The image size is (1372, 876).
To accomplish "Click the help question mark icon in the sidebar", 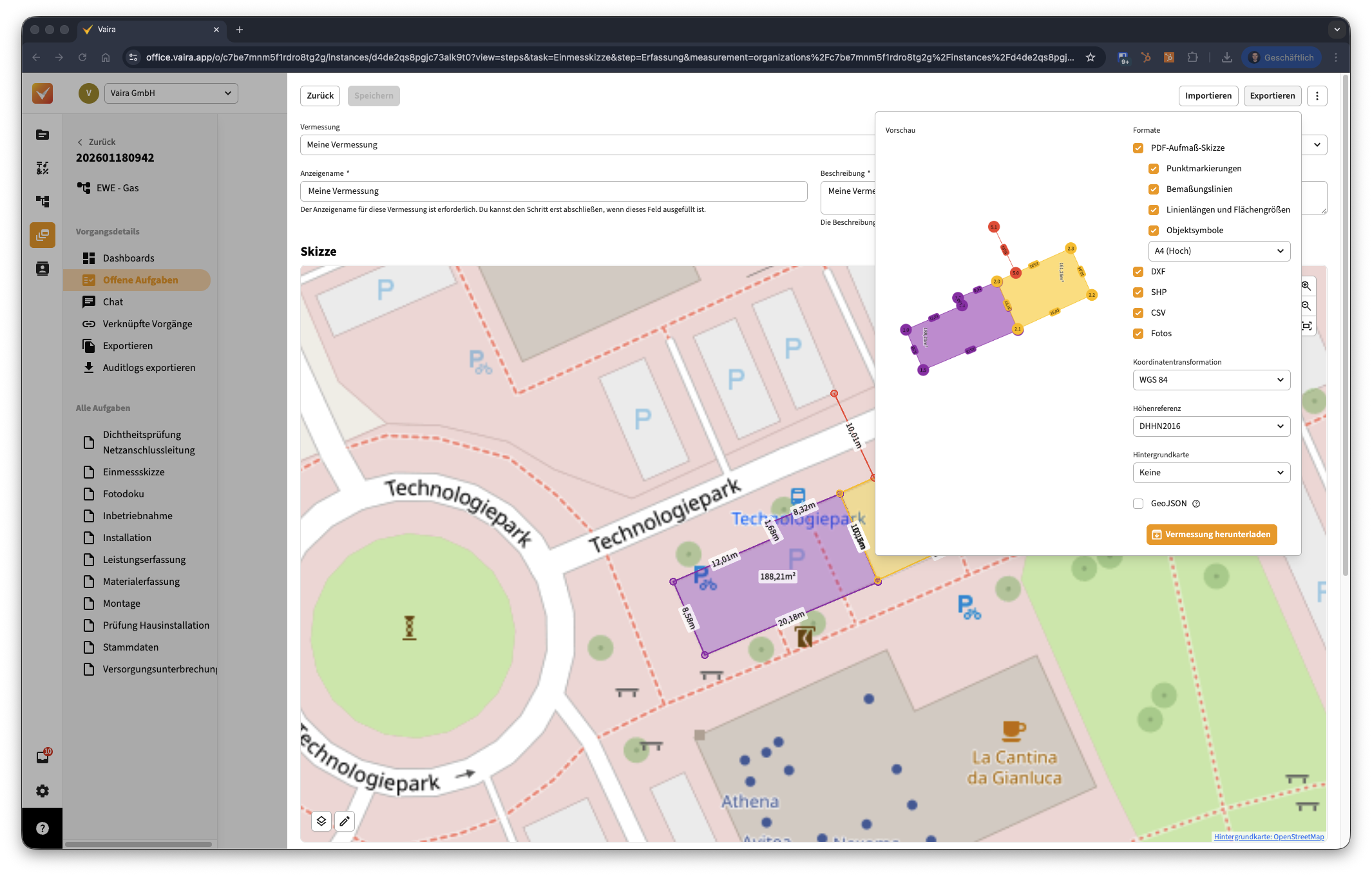I will click(x=43, y=828).
